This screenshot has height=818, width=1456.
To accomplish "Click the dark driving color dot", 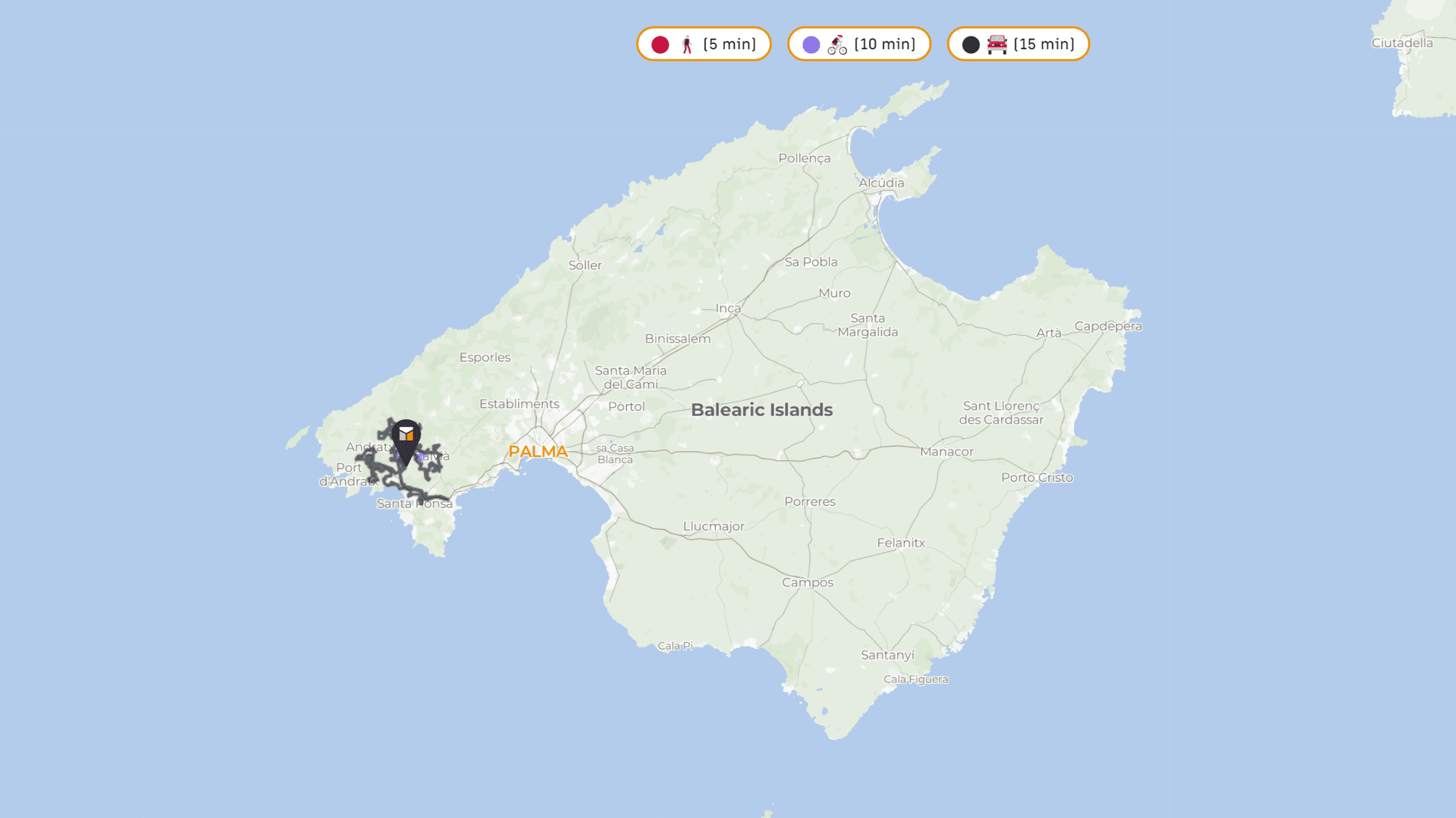I will click(971, 45).
